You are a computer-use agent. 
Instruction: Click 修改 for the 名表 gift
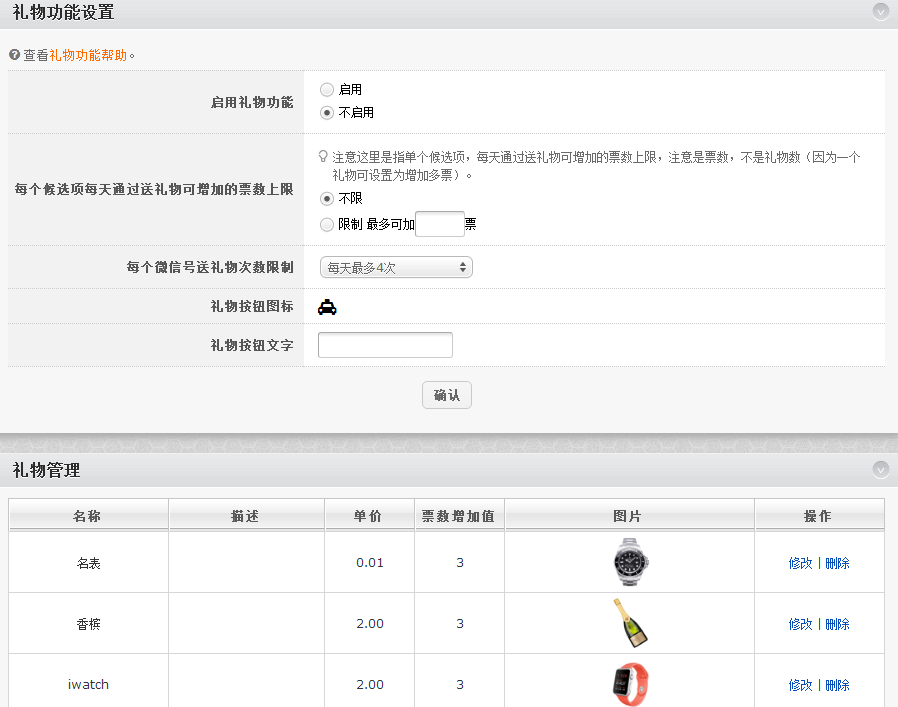[x=800, y=563]
